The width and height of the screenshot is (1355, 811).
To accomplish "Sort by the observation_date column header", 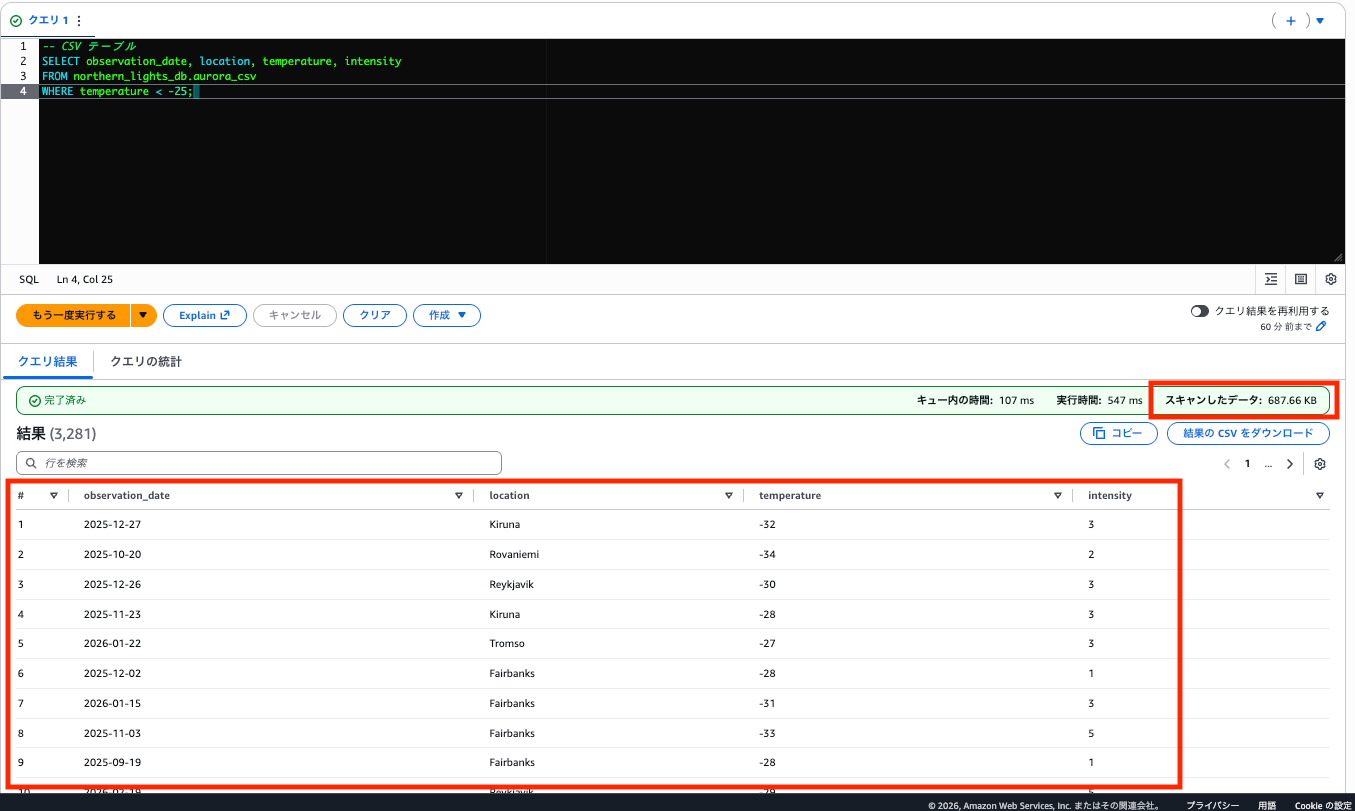I will point(127,495).
